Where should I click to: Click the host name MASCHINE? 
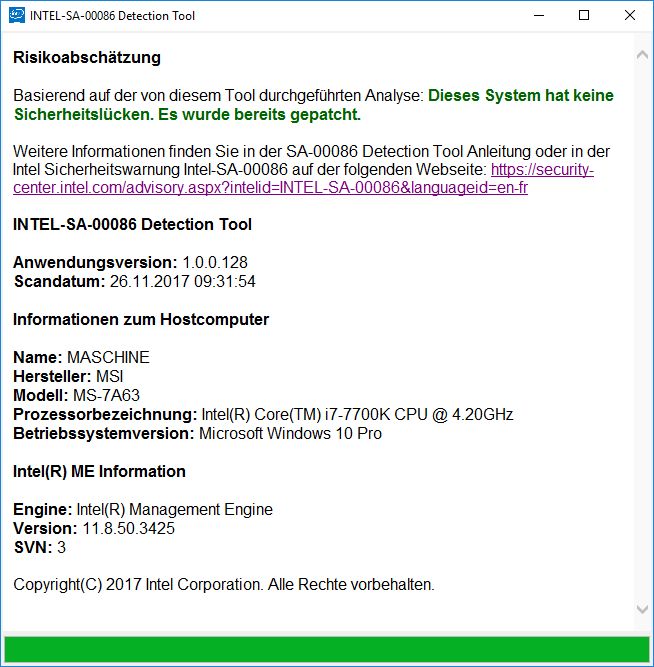click(109, 357)
